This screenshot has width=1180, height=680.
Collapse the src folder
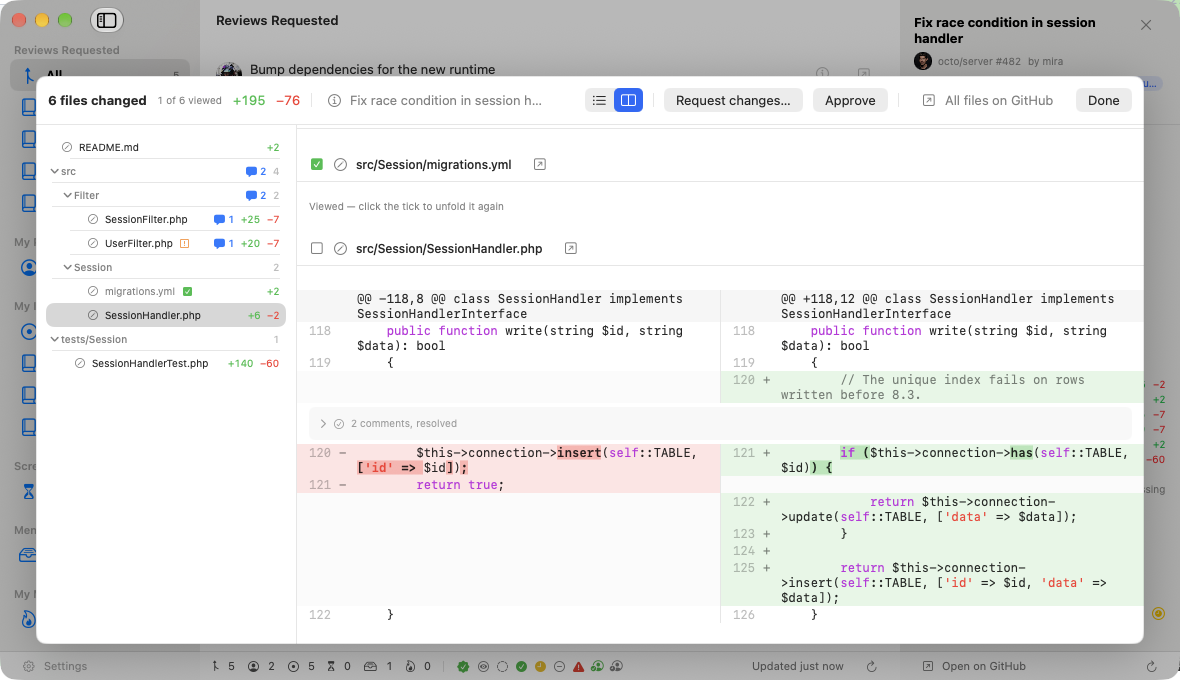pos(55,172)
